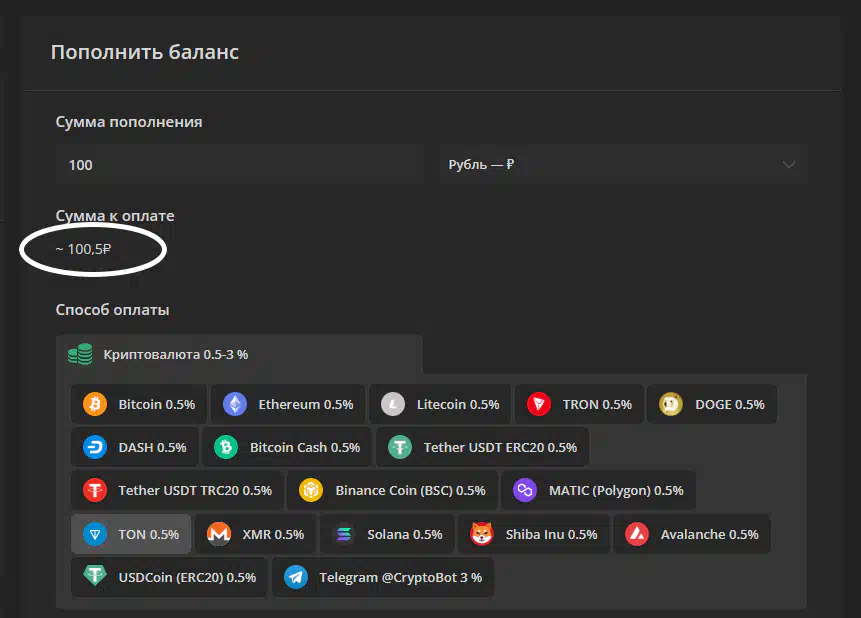The height and width of the screenshot is (618, 861).
Task: Click the Litecoin silver coin icon
Action: 393,405
